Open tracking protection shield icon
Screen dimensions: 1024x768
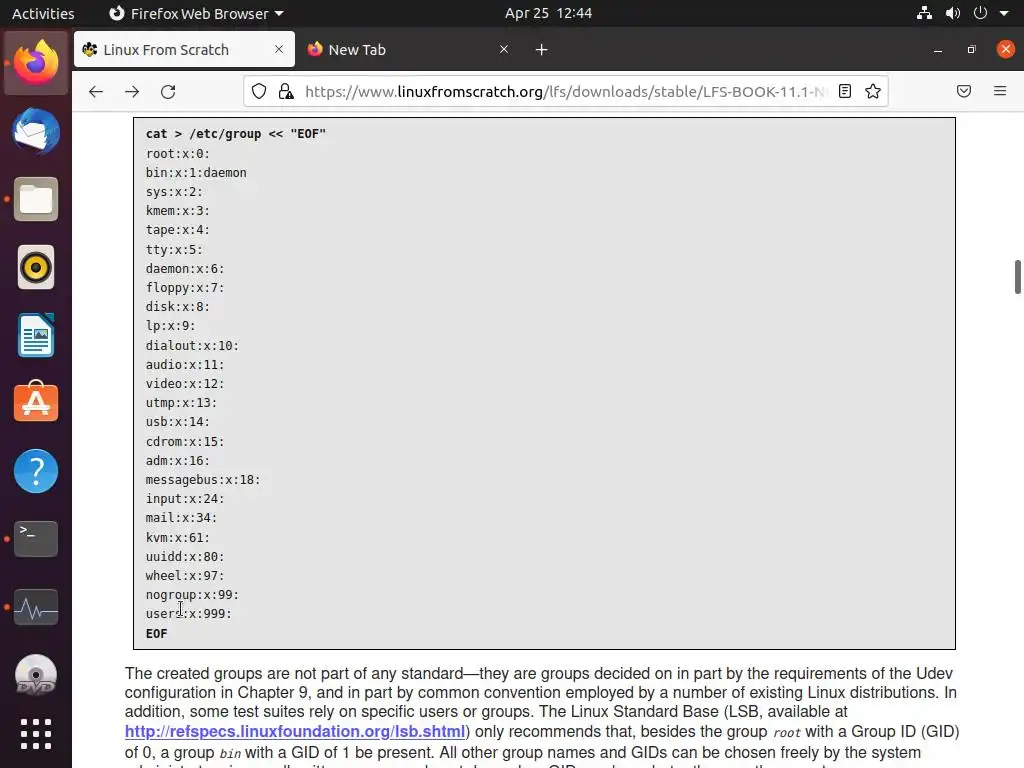[x=259, y=91]
